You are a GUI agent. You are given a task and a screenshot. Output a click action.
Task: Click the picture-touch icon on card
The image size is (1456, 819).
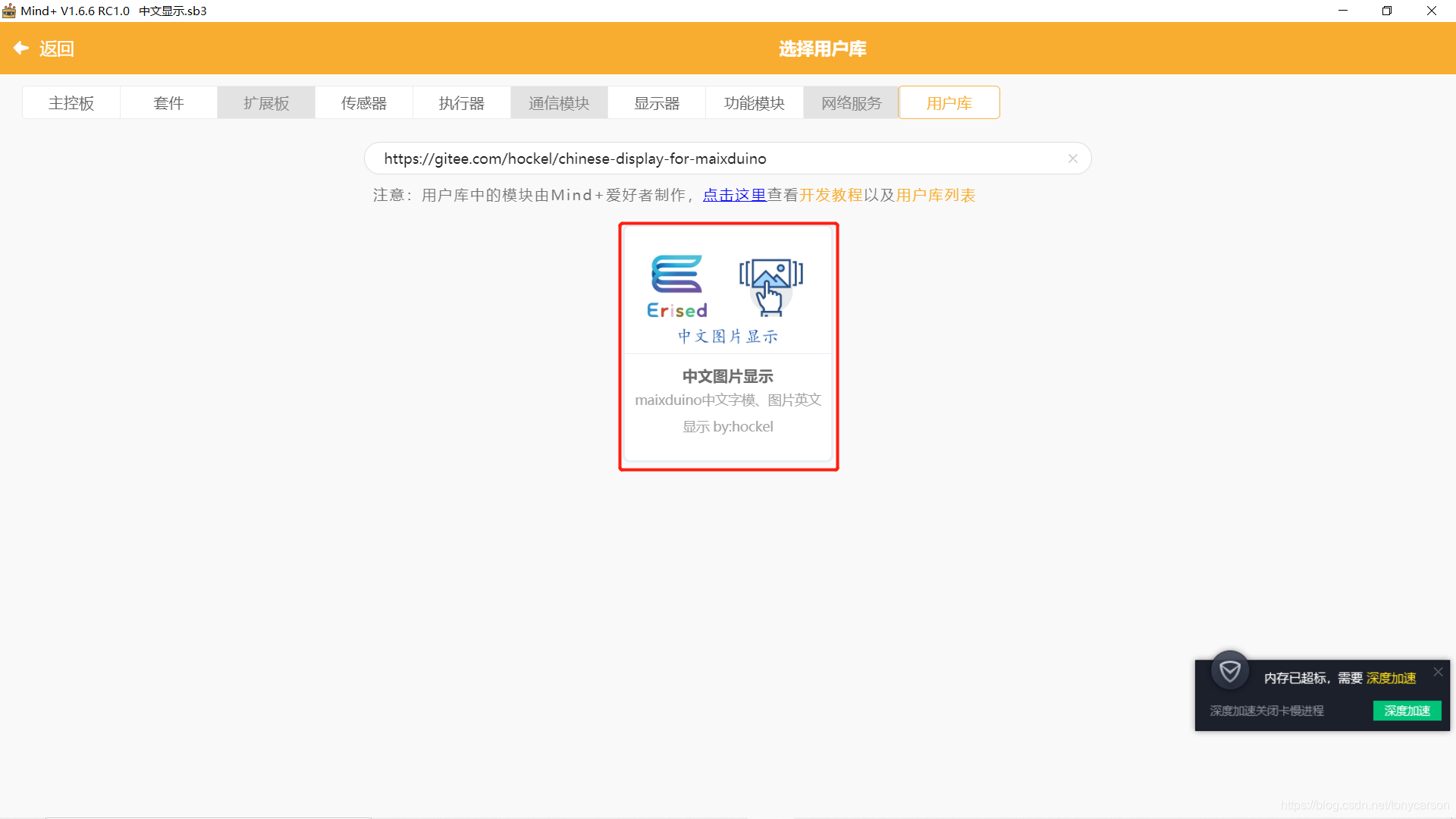tap(771, 287)
